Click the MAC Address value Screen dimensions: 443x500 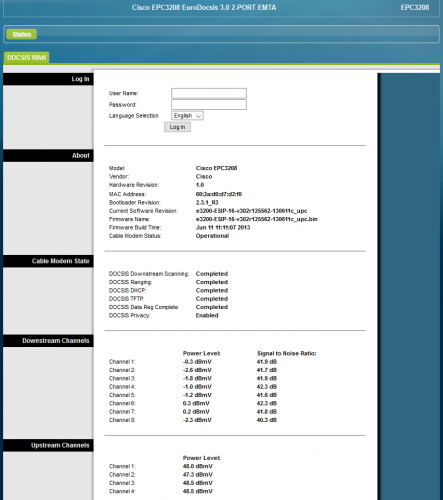[x=219, y=194]
